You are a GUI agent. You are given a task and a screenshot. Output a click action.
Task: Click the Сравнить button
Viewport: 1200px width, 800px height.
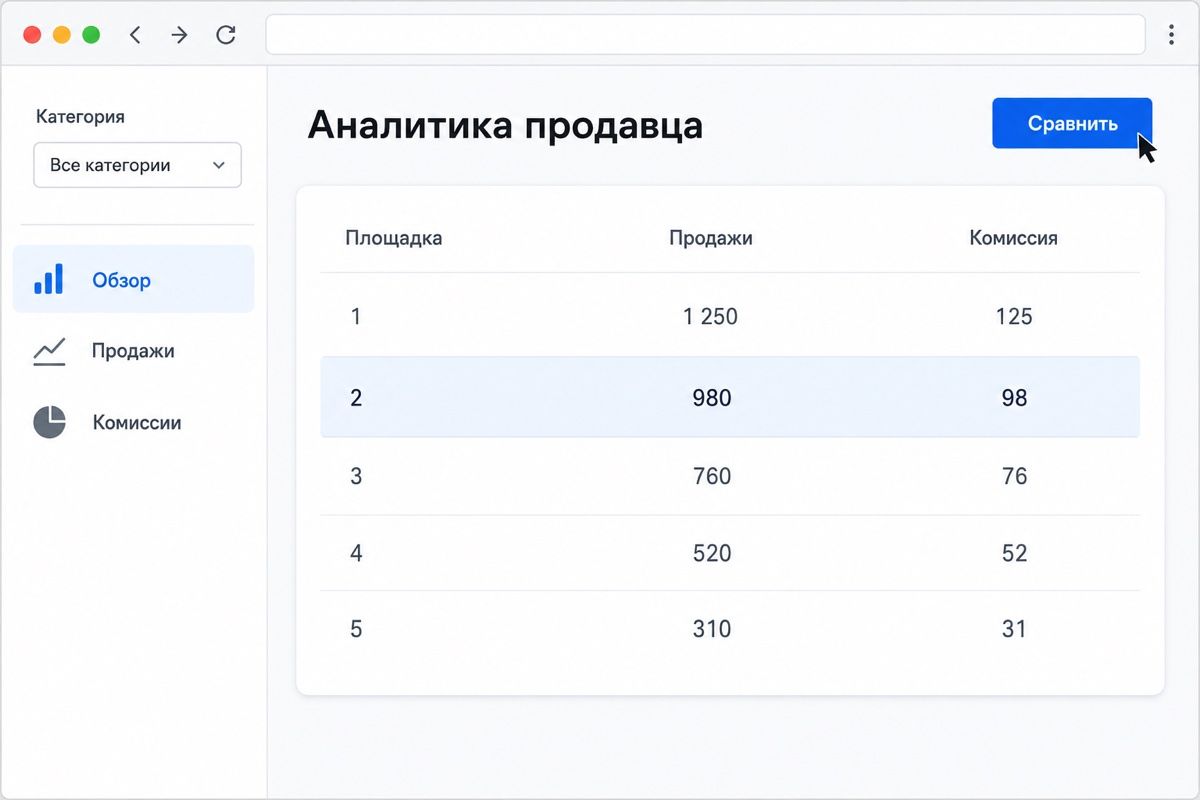(x=1072, y=123)
